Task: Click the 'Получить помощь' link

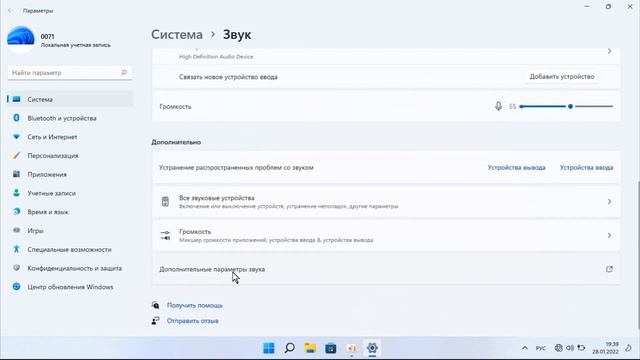Action: pos(195,305)
